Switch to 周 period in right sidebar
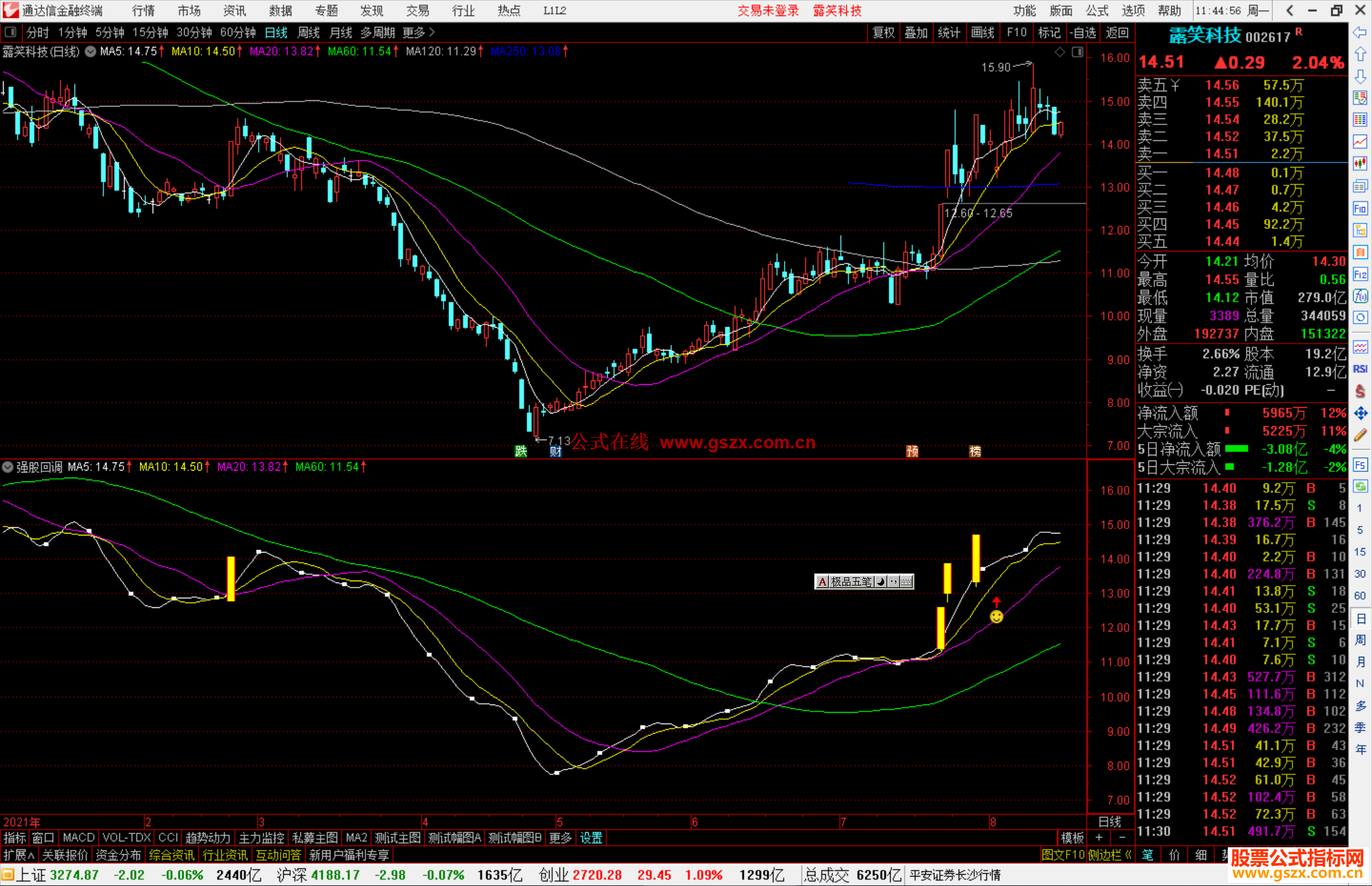The image size is (1372, 886). point(1360,640)
